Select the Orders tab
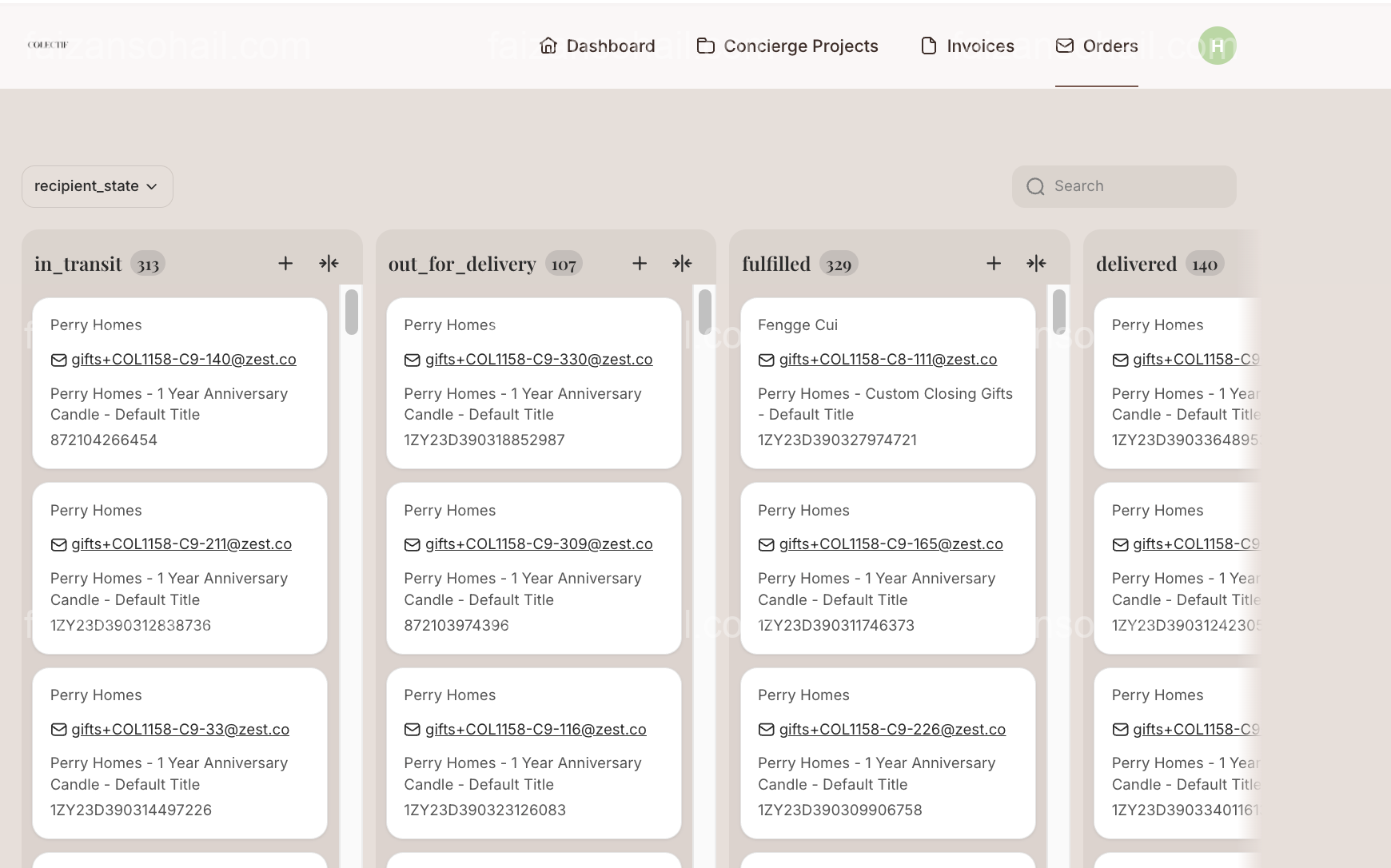1391x868 pixels. pyautogui.click(x=1097, y=46)
